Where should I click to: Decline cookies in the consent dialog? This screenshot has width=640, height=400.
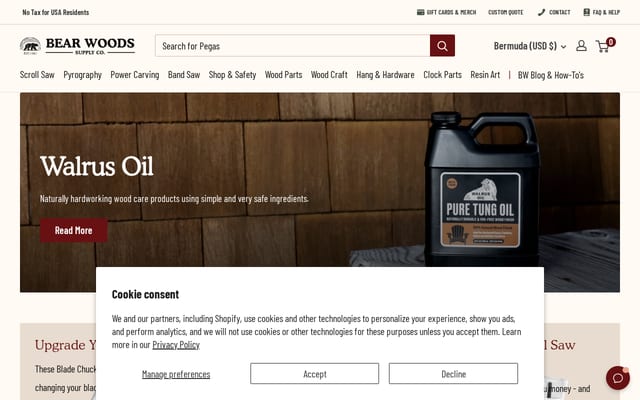click(x=453, y=373)
